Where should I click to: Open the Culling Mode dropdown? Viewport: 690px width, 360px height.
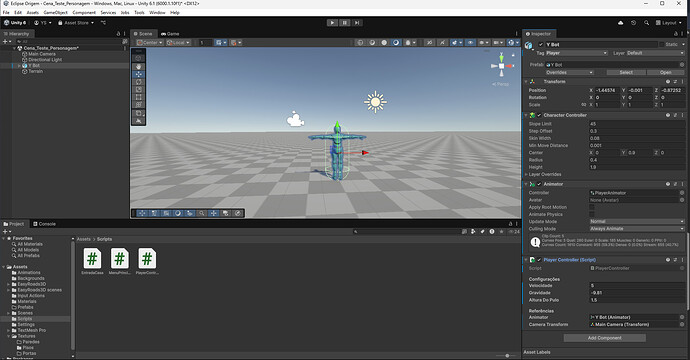637,228
